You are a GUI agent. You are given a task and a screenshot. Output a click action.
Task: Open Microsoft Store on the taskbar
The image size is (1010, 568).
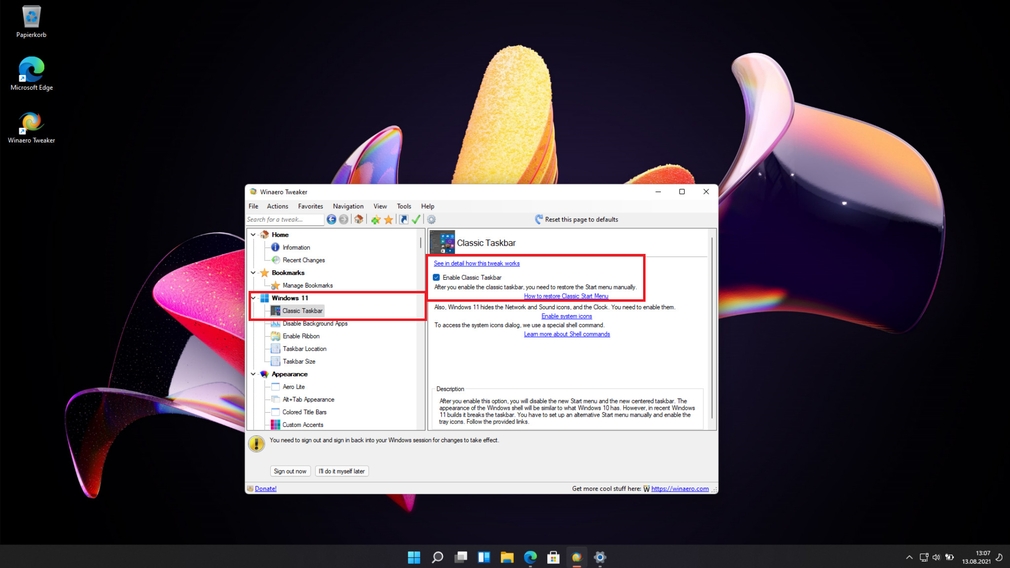pyautogui.click(x=553, y=557)
